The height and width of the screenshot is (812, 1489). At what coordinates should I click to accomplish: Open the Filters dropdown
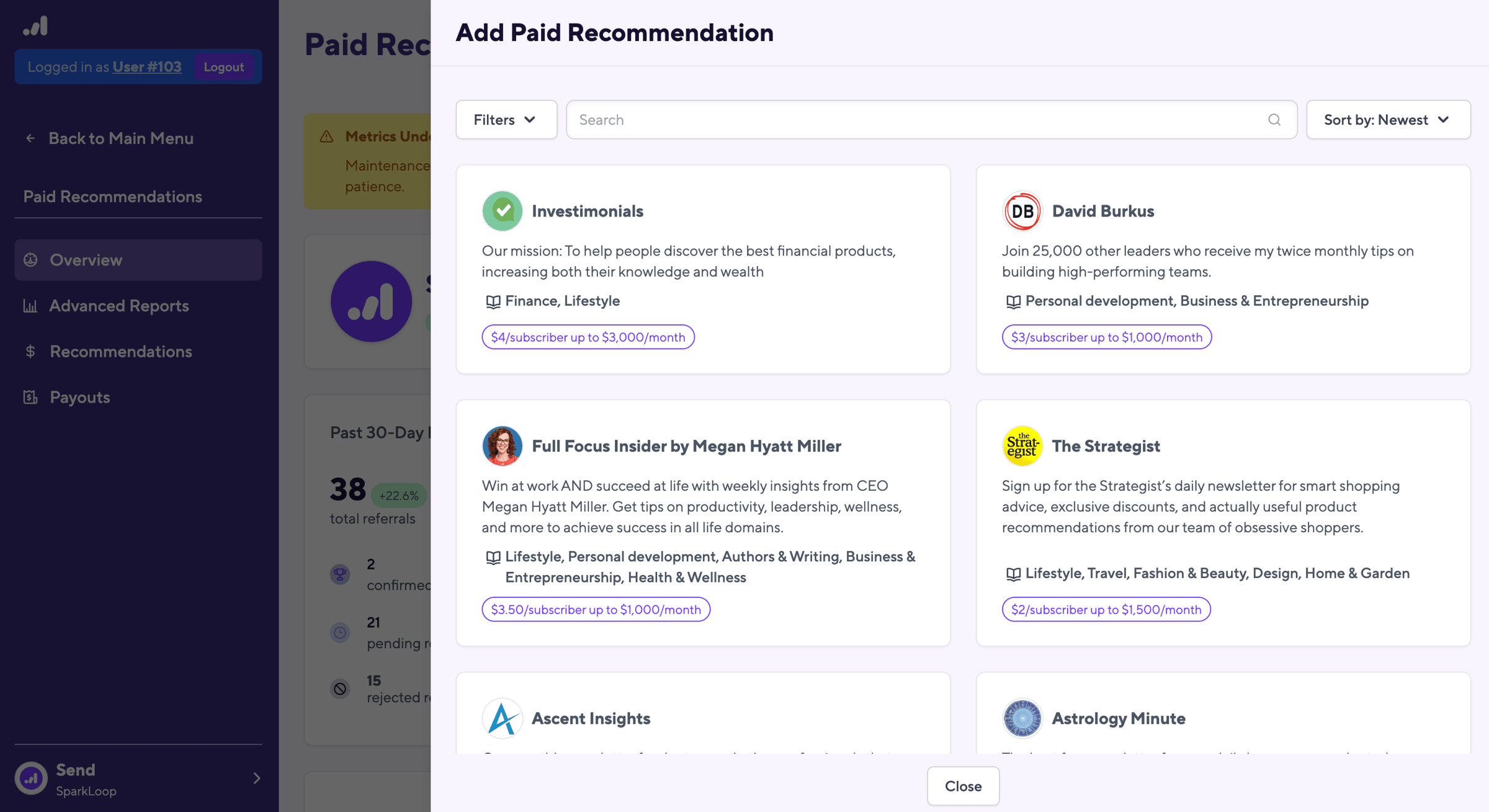506,120
